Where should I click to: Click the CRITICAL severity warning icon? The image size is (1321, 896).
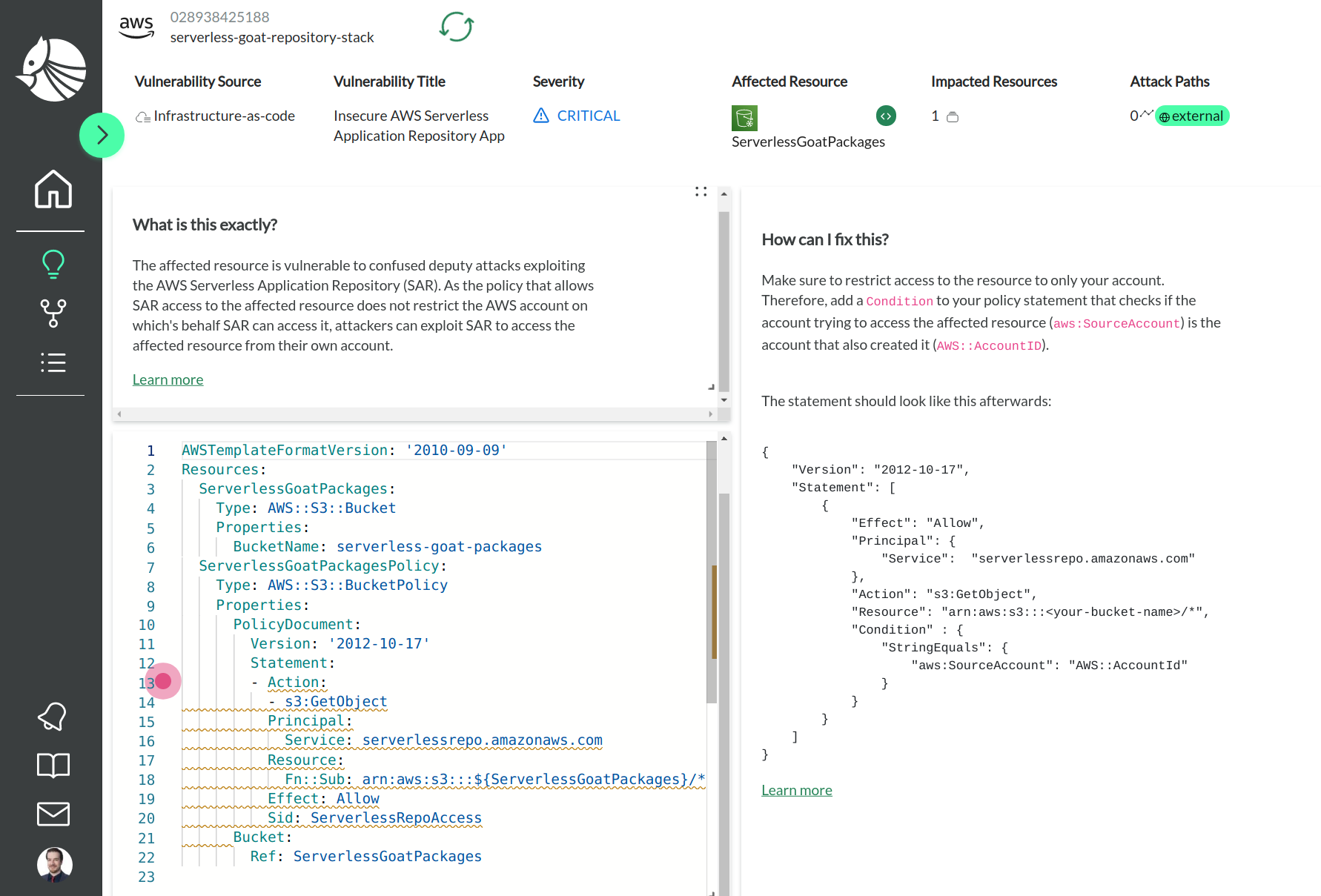click(x=541, y=116)
